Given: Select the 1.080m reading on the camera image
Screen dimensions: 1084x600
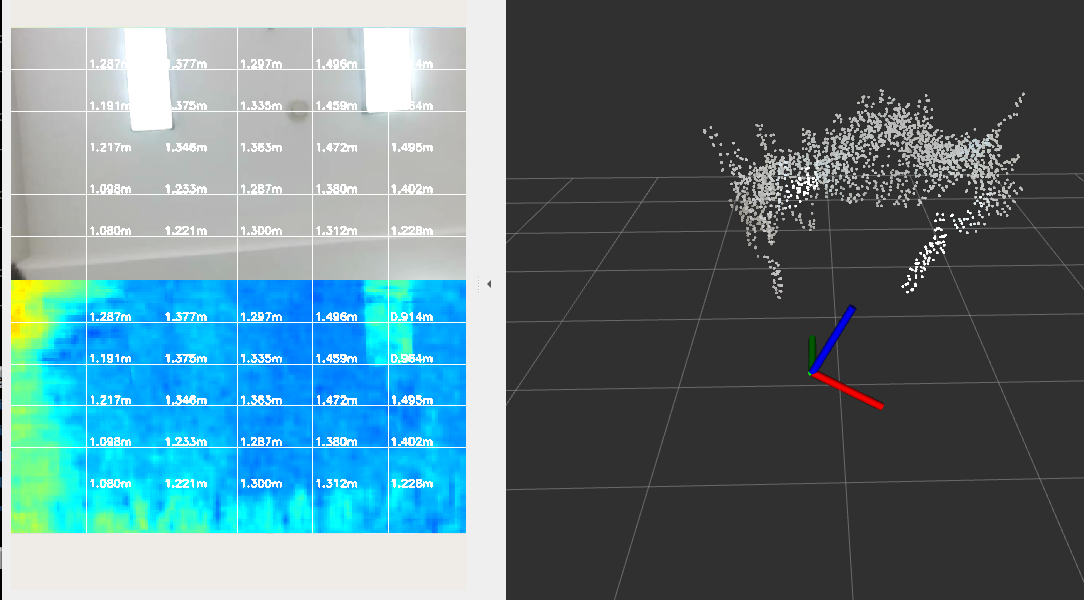Looking at the screenshot, I should pyautogui.click(x=110, y=231).
